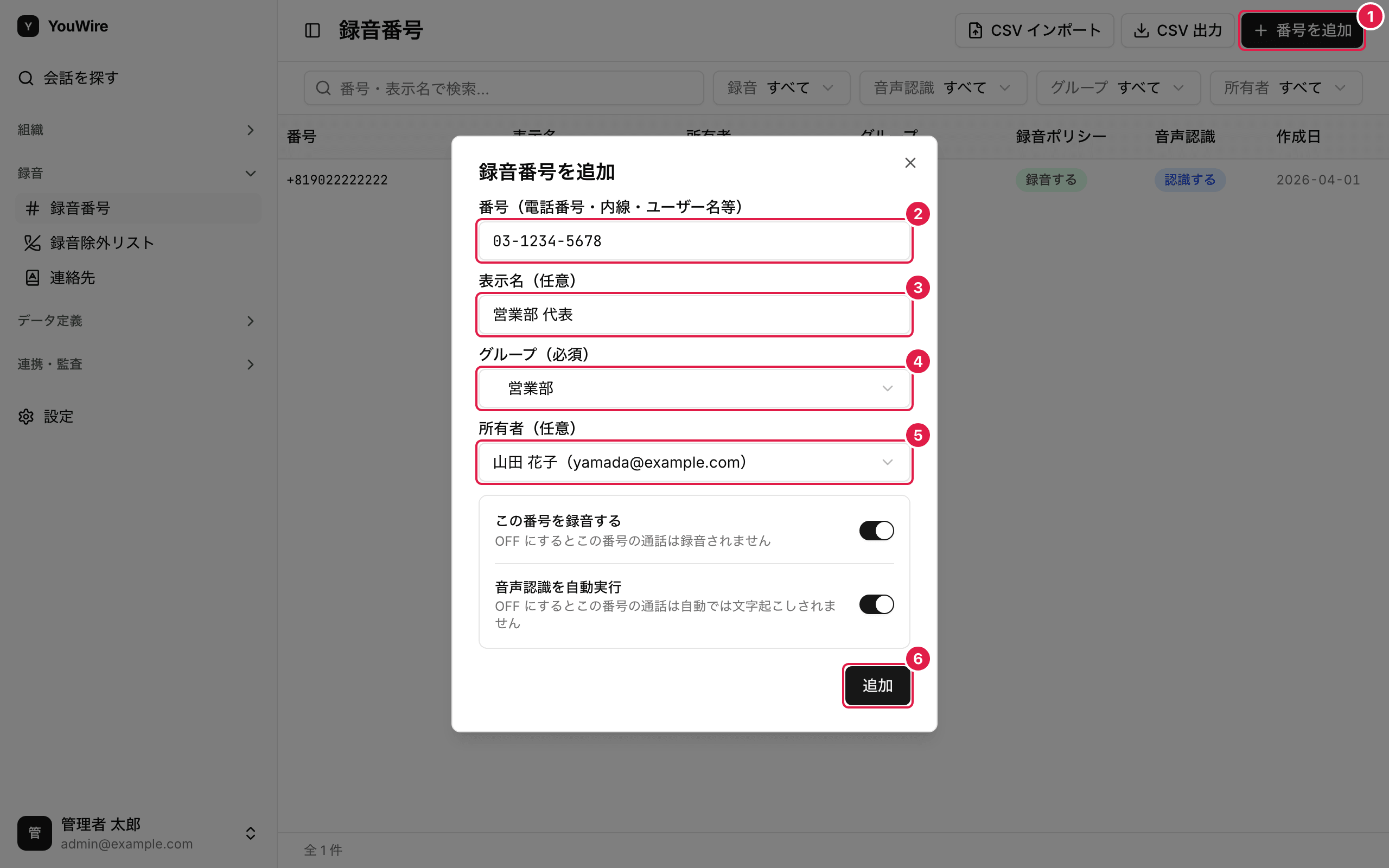Open the 所有者（任意）dropdown
This screenshot has width=1389, height=868.
coord(694,462)
